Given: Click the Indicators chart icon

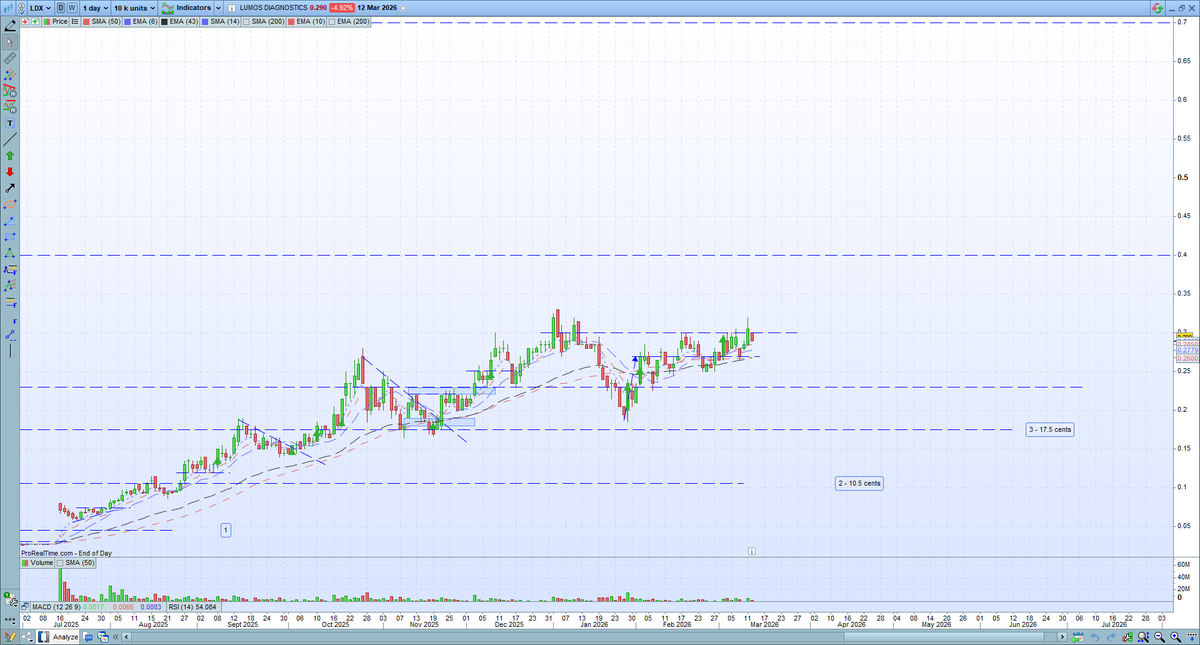Looking at the screenshot, I should tap(168, 7).
